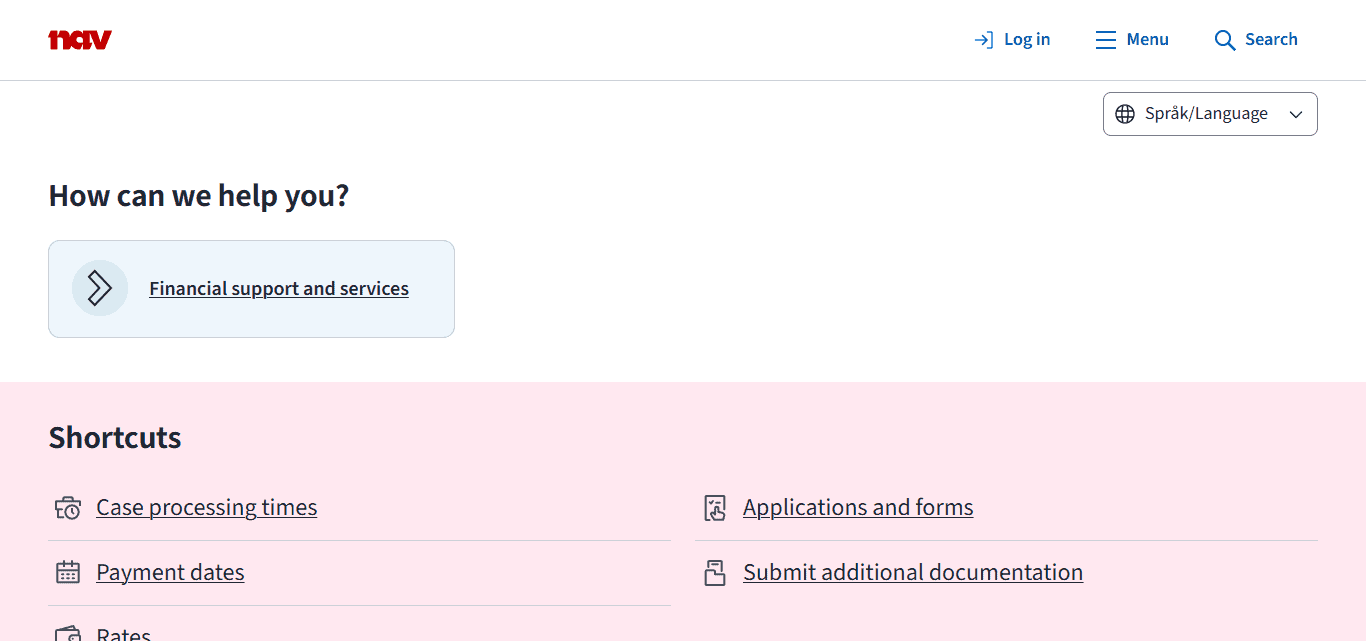Click the hamburger menu icon

click(x=1105, y=40)
